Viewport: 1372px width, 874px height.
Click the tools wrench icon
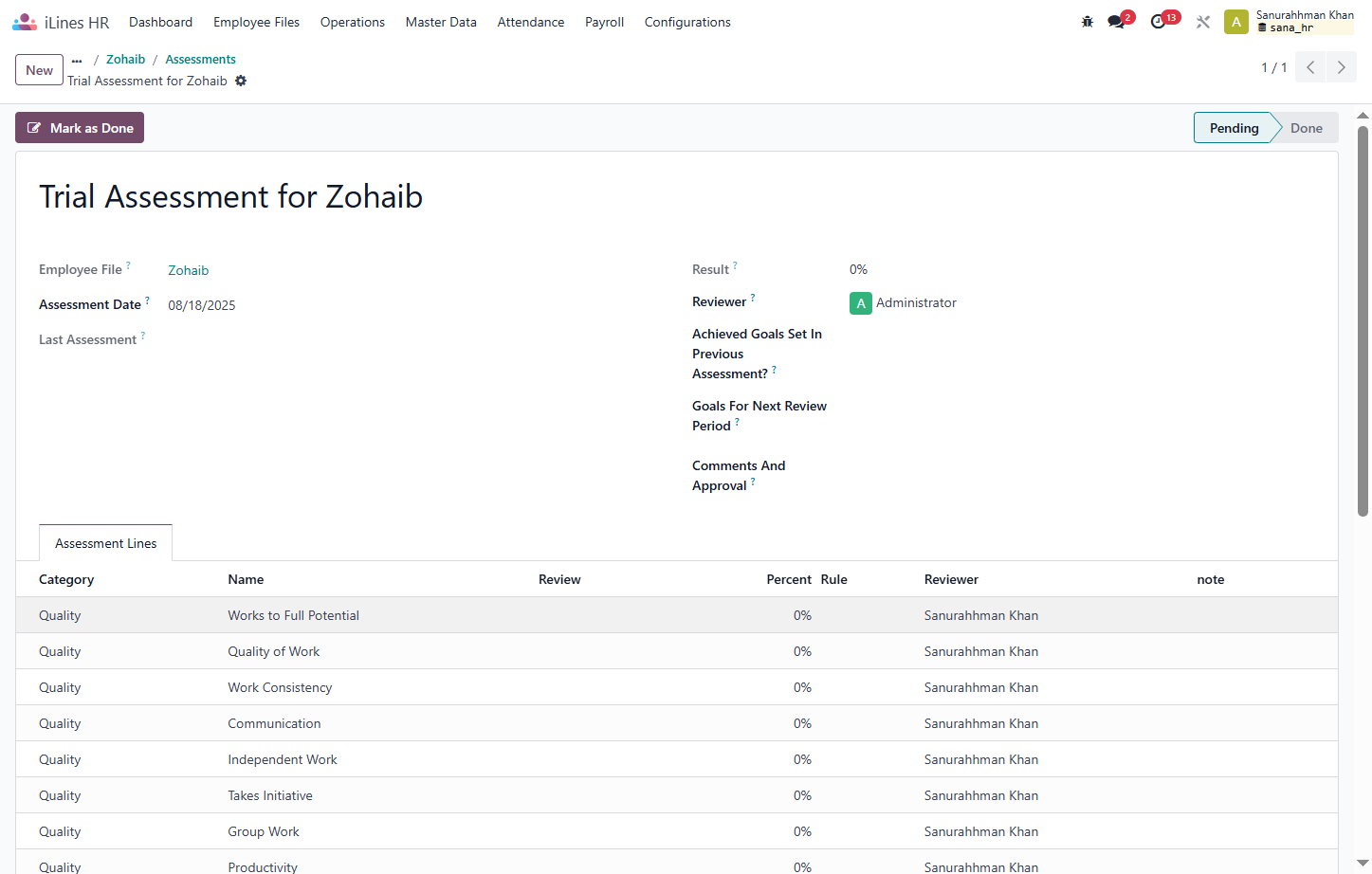coord(1203,22)
